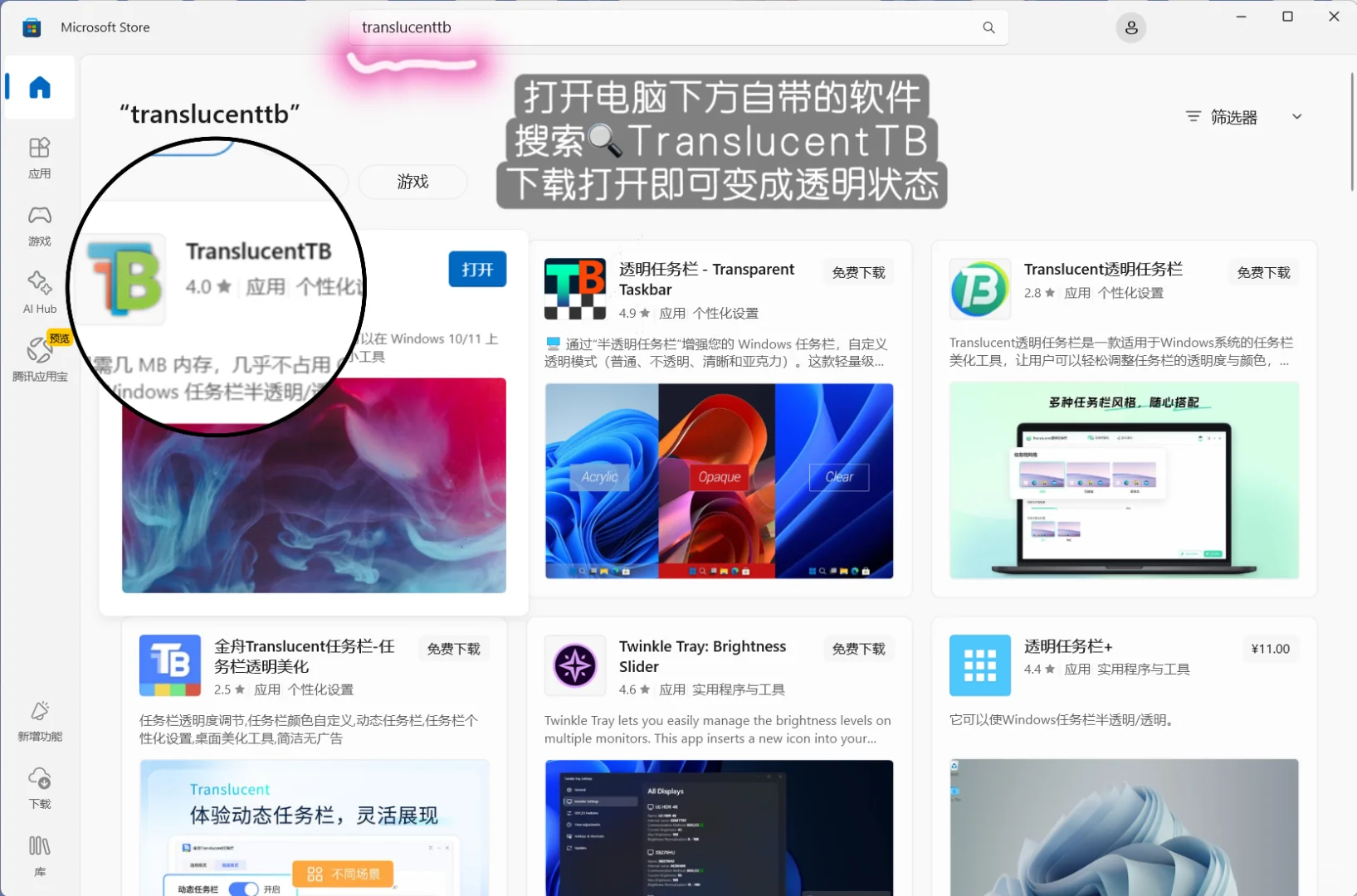This screenshot has width=1357, height=896.
Task: Click the ¥11.00 button for 透明任务栏+
Action: (1270, 649)
